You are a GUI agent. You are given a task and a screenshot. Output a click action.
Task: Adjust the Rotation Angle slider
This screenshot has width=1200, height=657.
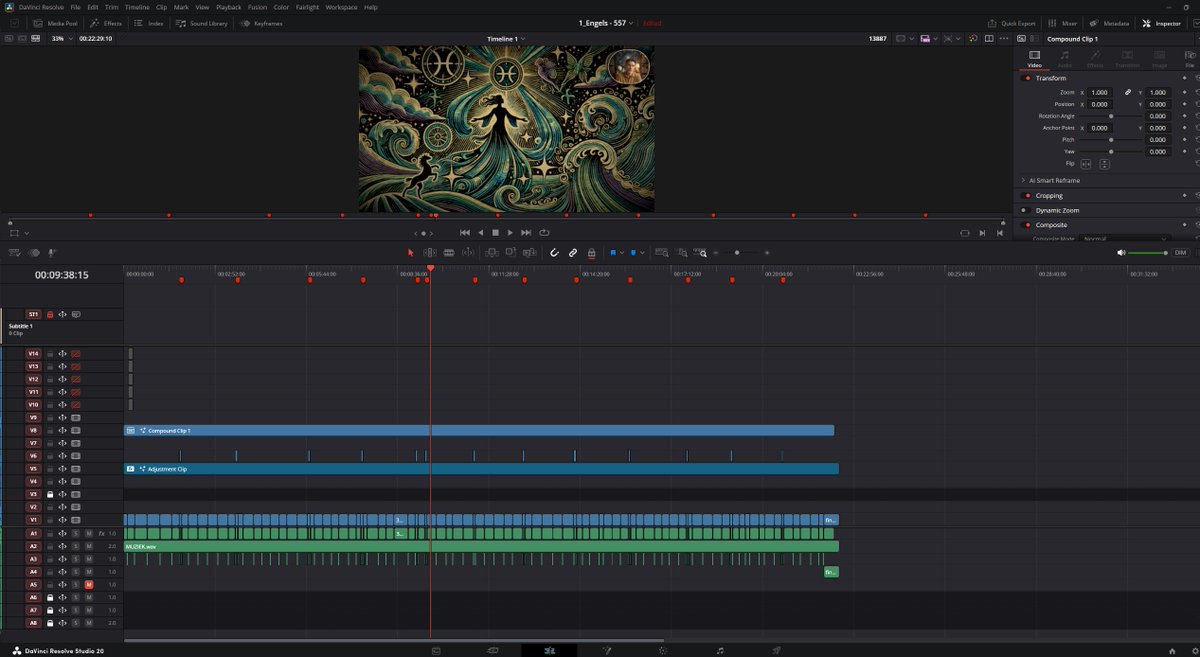point(1110,116)
